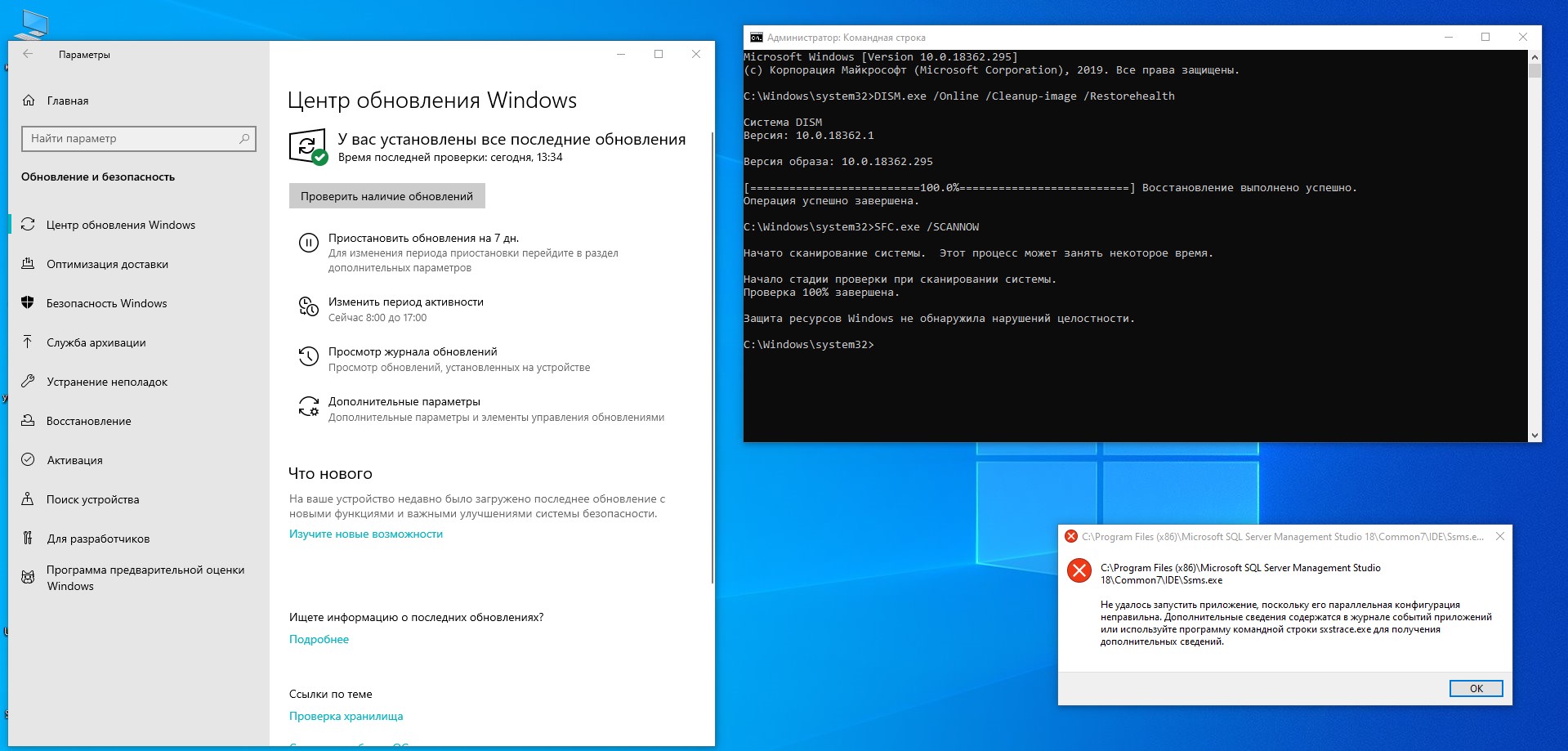Open Дополнительные параметры

tap(404, 401)
